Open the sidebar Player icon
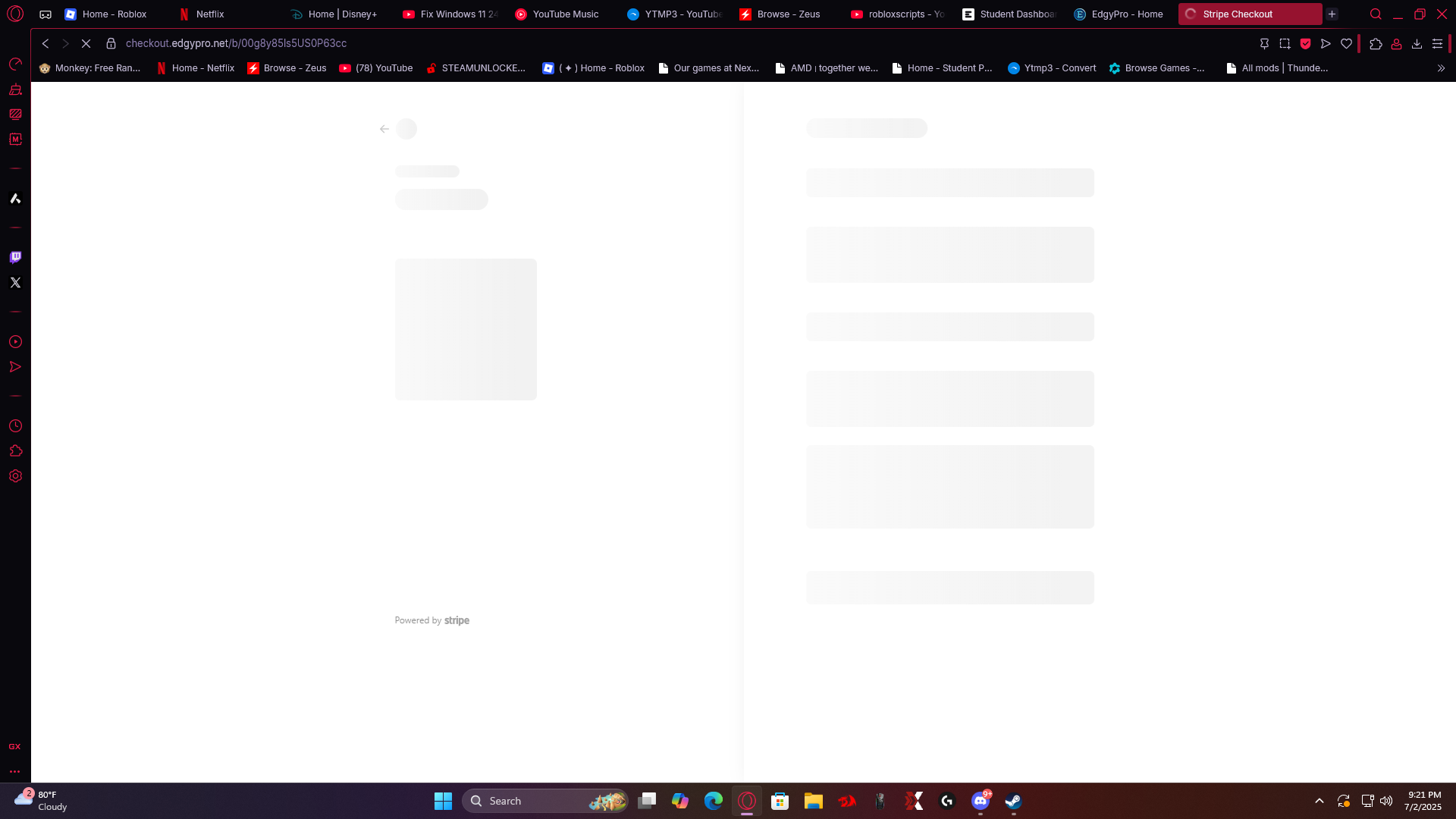1456x819 pixels. tap(15, 342)
